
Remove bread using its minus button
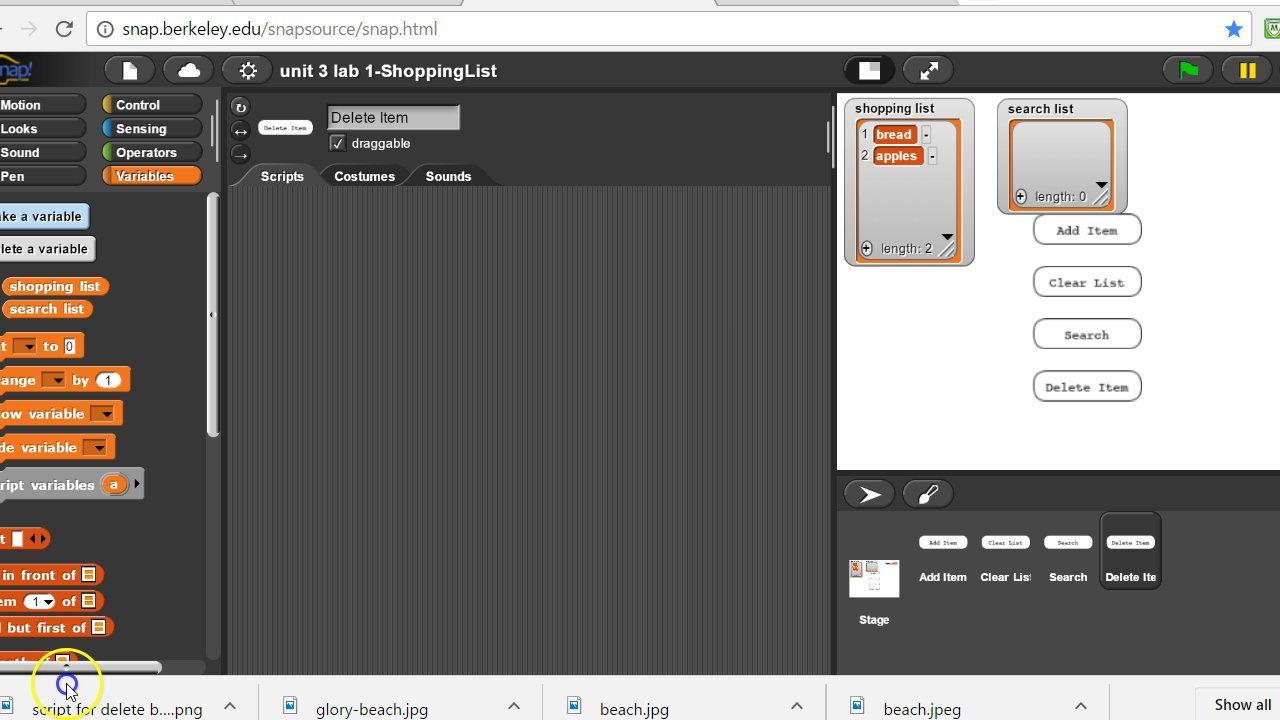(926, 134)
